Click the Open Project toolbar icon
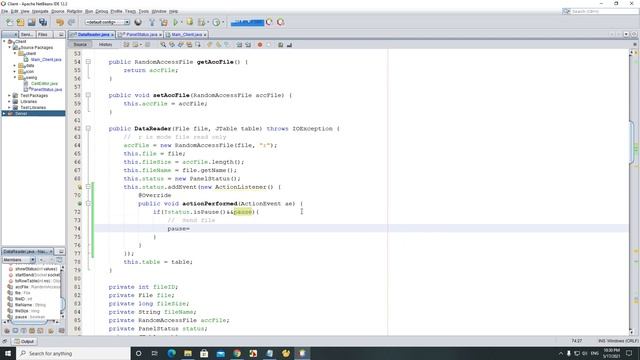The height and width of the screenshot is (360, 640). click(x=31, y=22)
